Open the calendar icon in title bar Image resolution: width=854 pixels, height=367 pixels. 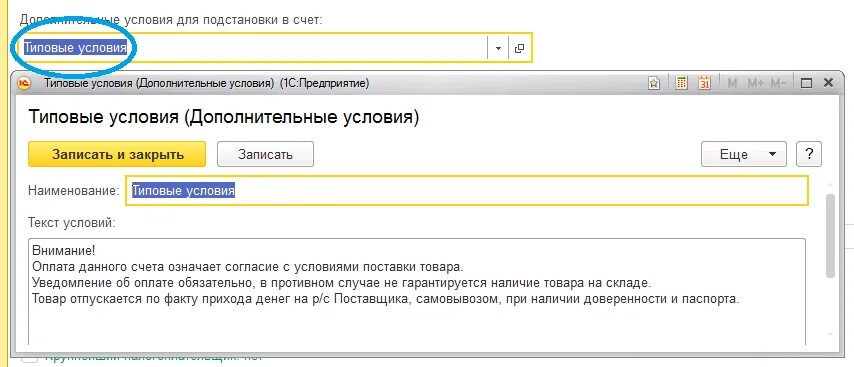[705, 83]
